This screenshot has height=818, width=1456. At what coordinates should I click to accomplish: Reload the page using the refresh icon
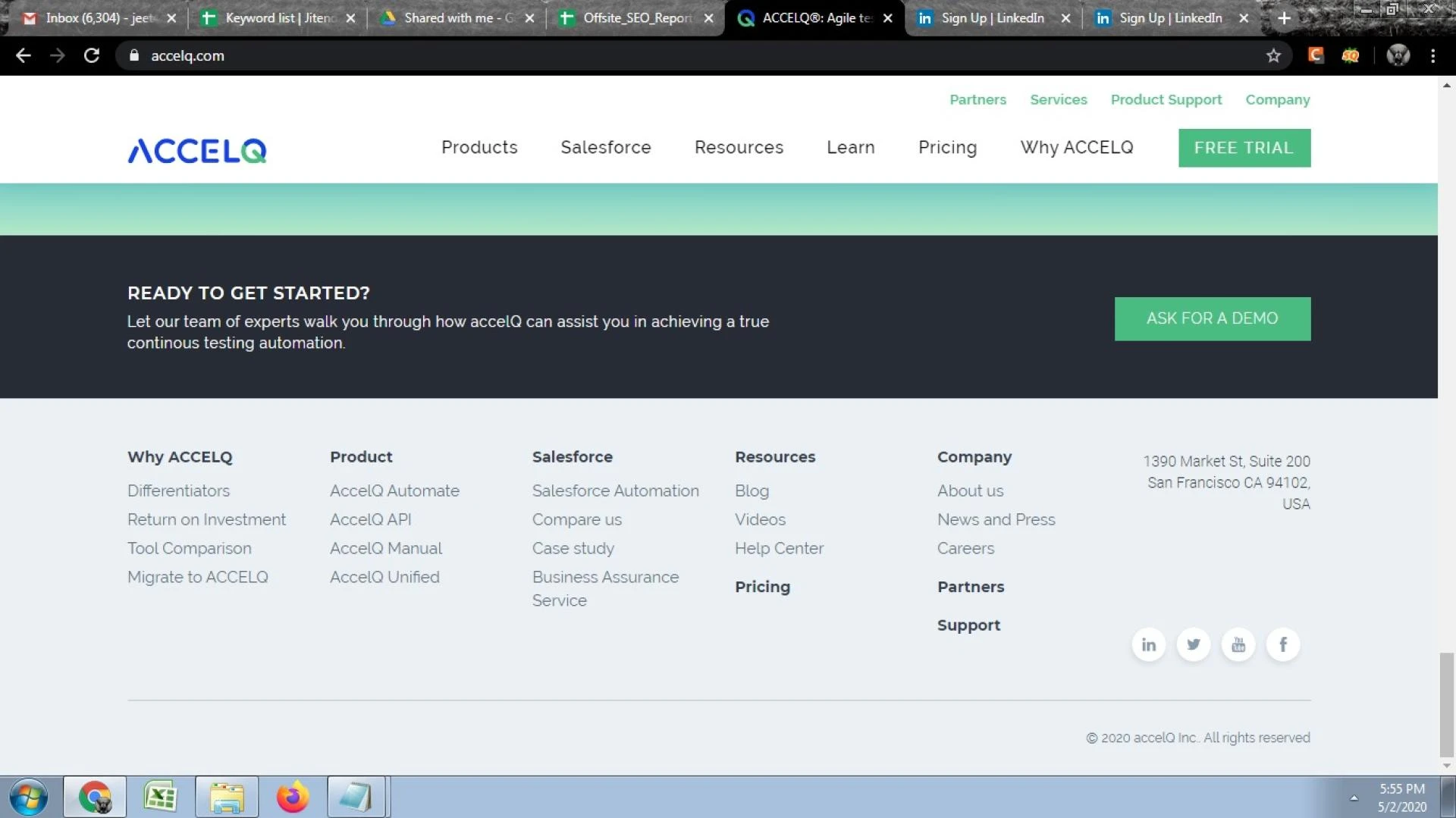pyautogui.click(x=92, y=56)
